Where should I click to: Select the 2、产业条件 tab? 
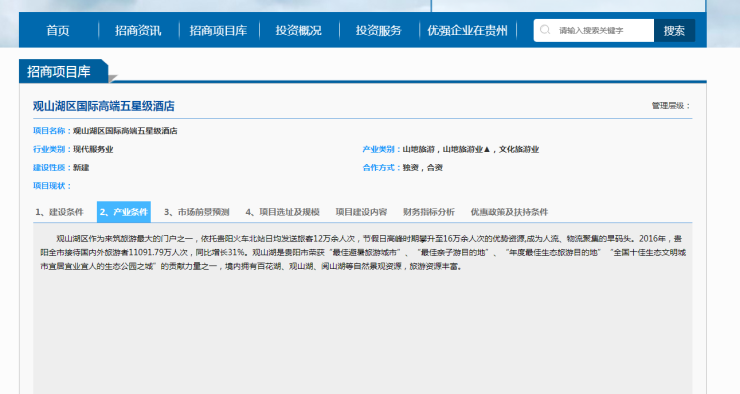click(x=124, y=212)
